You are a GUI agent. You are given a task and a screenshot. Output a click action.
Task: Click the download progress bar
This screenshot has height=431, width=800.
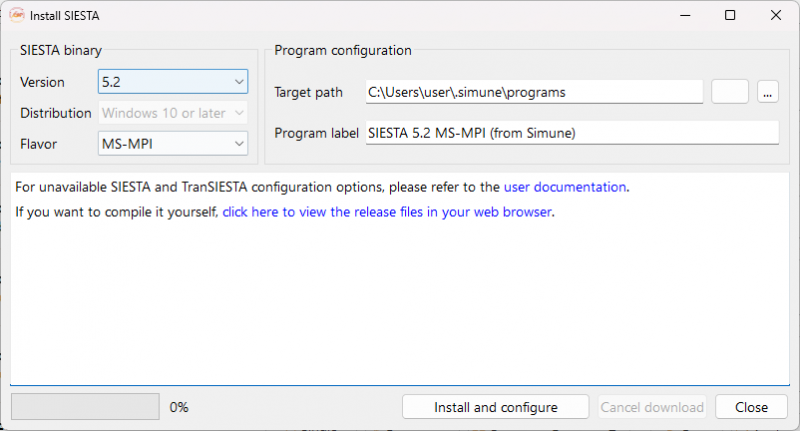(85, 407)
